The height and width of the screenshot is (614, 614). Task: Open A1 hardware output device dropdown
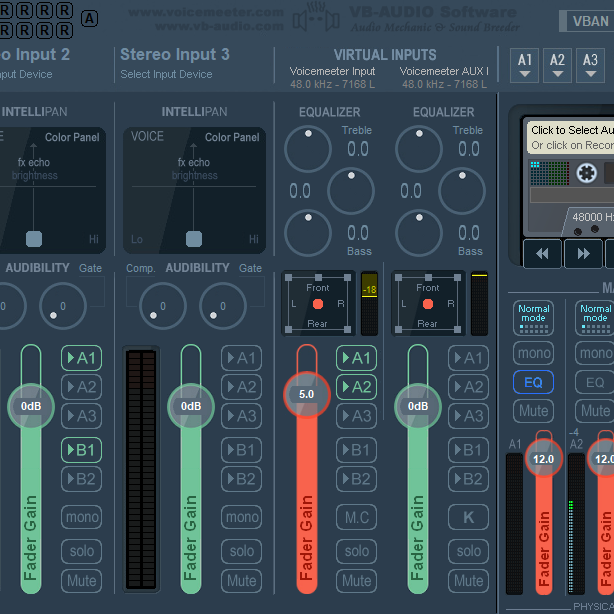(524, 65)
